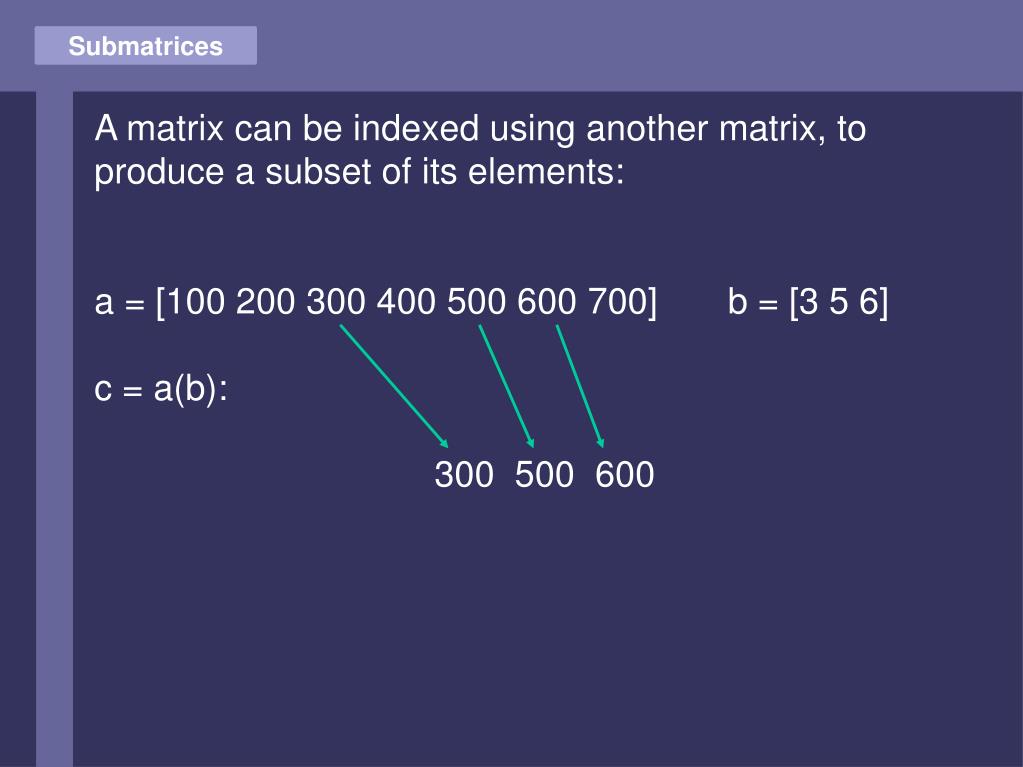
Task: Click the result value 500
Action: (x=544, y=475)
